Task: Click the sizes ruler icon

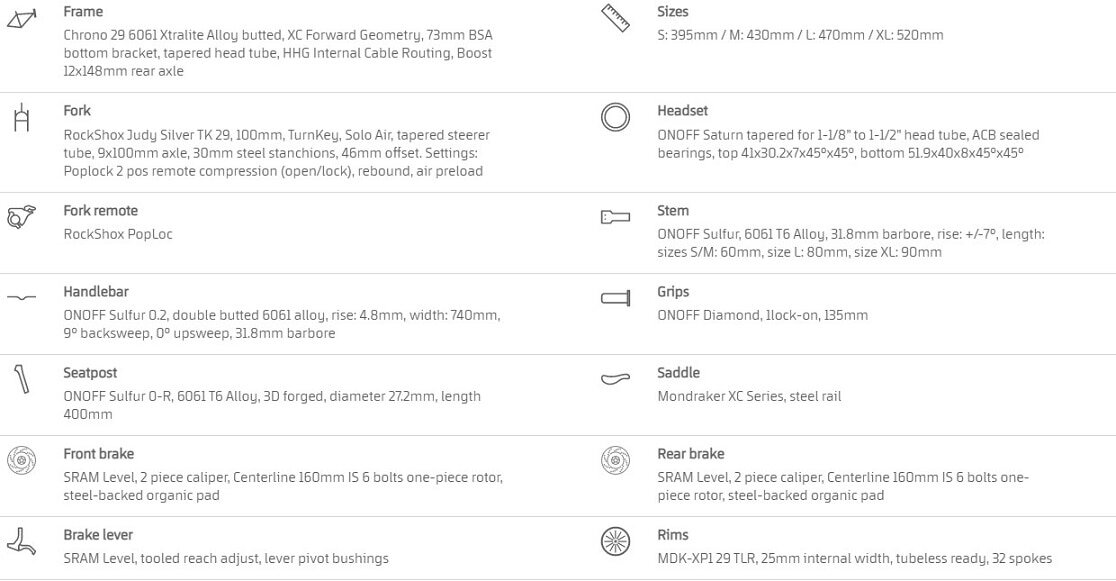Action: pos(614,17)
